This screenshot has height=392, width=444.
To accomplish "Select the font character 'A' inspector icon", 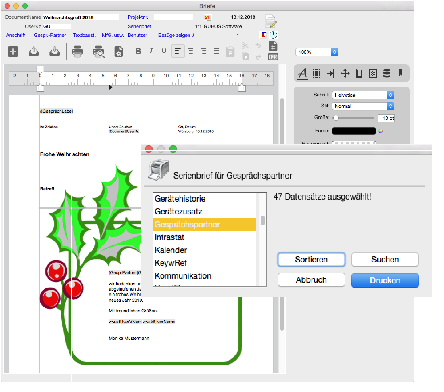I will point(302,73).
